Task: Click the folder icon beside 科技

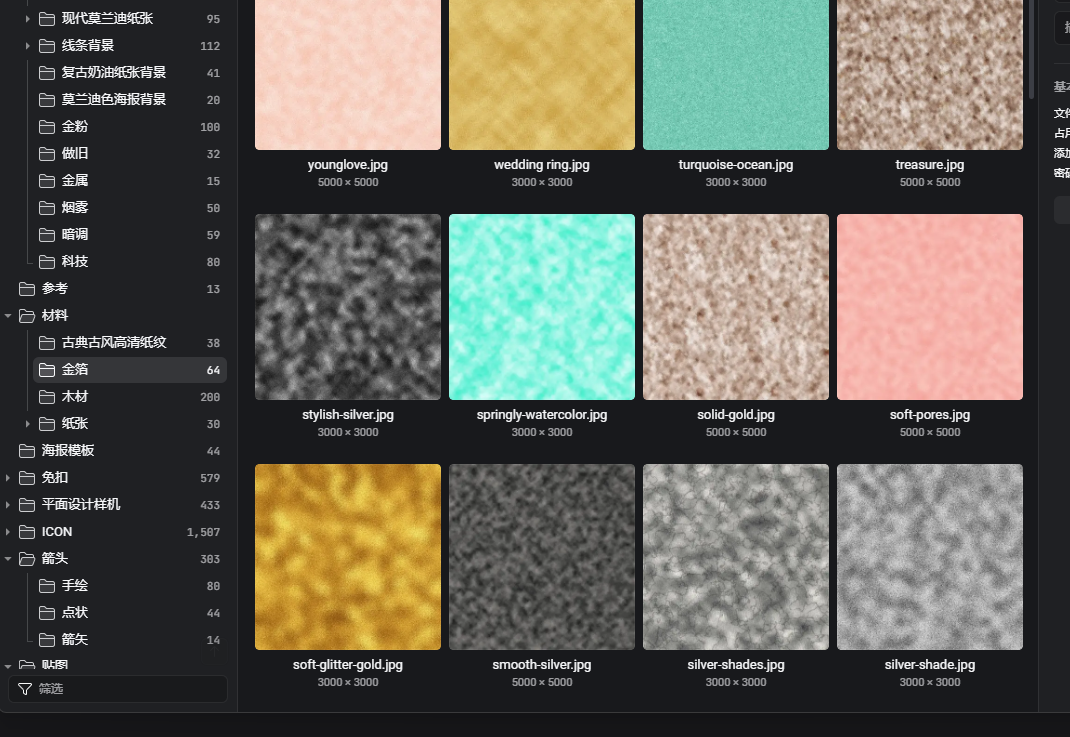Action: pyautogui.click(x=47, y=262)
